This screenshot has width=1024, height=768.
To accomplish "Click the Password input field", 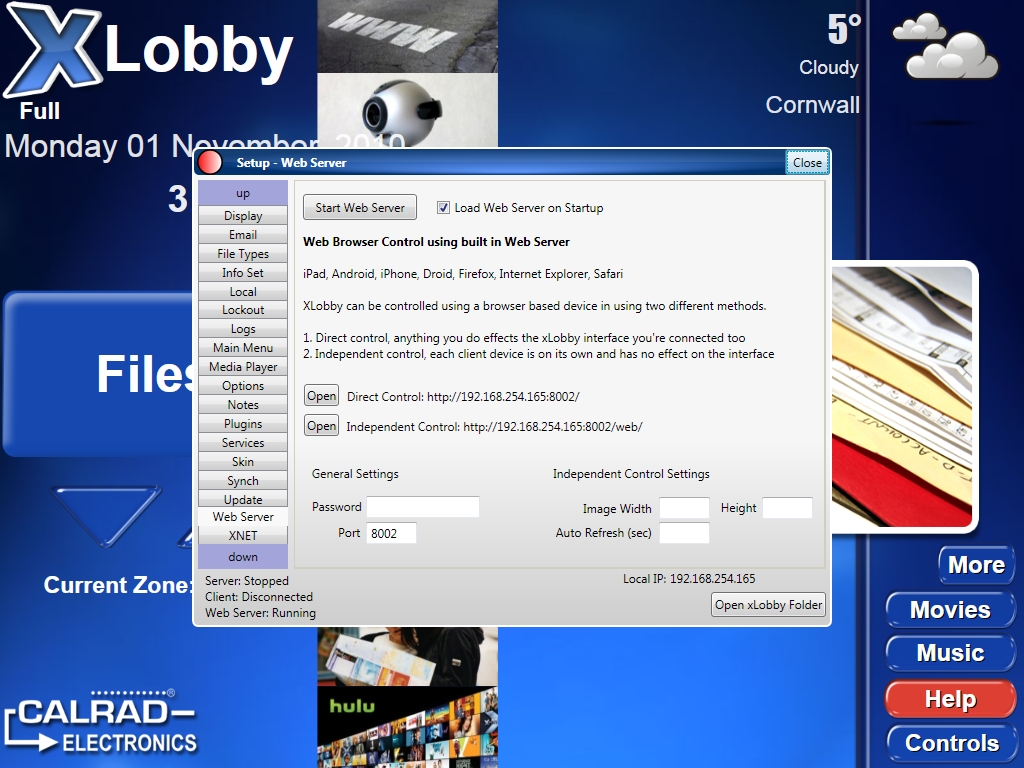I will pyautogui.click(x=423, y=507).
